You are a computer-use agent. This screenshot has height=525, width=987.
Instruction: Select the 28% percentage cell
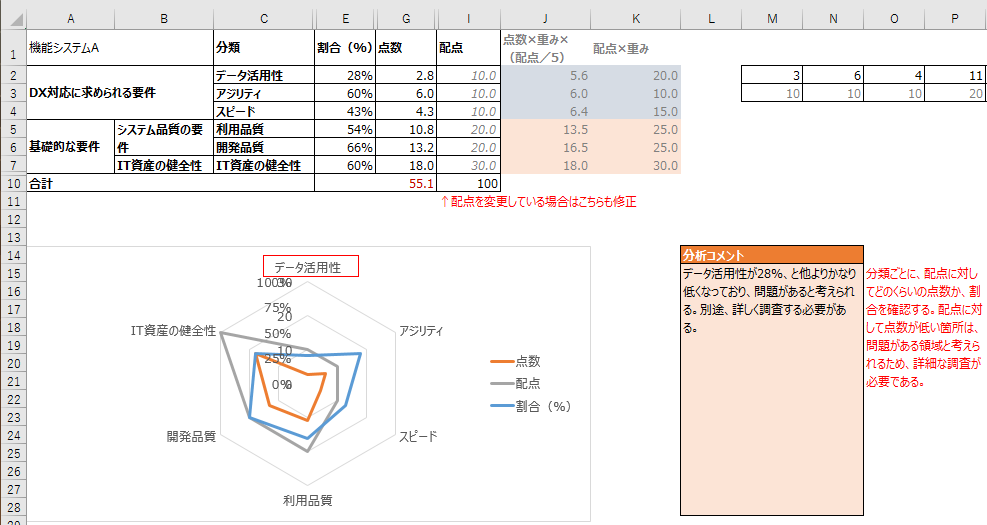pos(345,76)
